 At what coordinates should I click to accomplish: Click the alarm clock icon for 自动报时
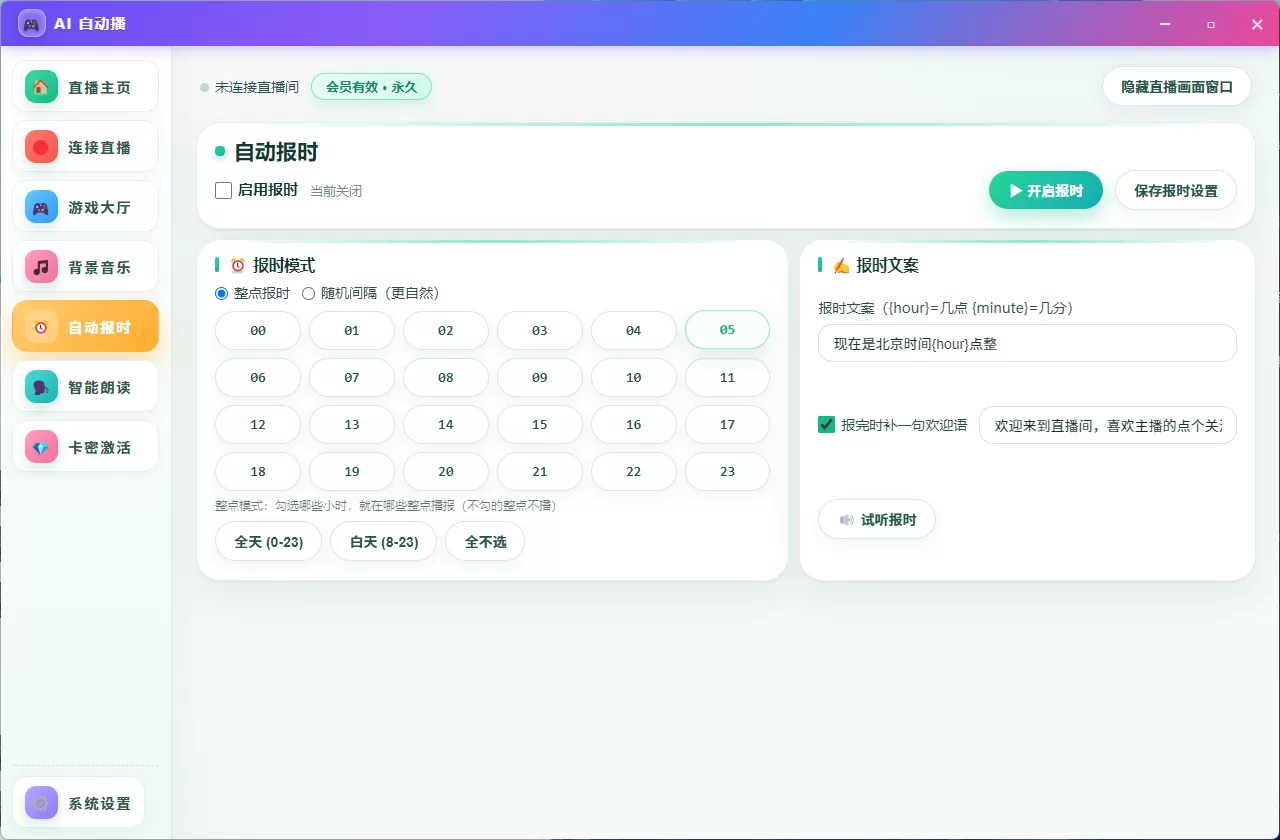pos(41,327)
